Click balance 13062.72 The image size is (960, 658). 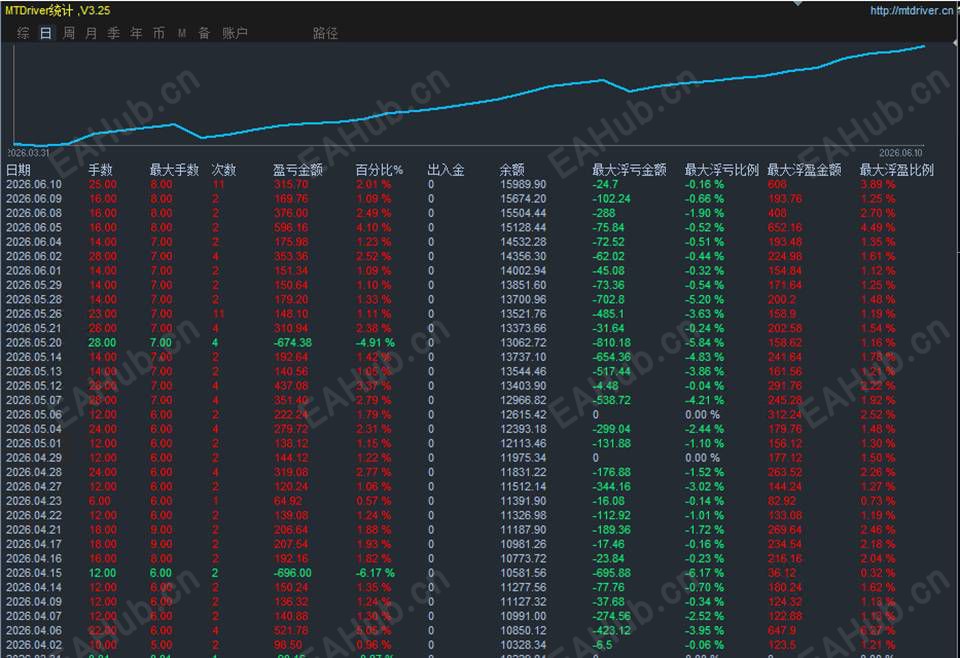point(523,343)
